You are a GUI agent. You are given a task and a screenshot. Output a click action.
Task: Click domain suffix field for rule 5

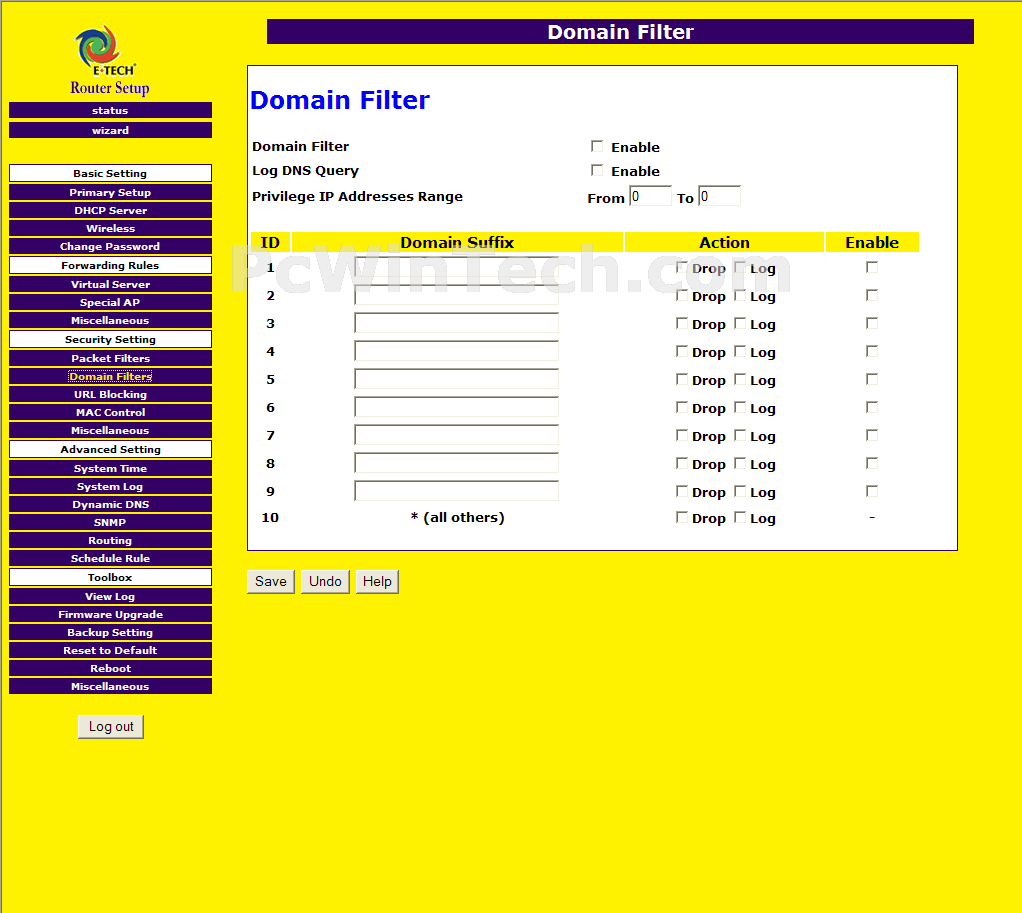[x=456, y=379]
